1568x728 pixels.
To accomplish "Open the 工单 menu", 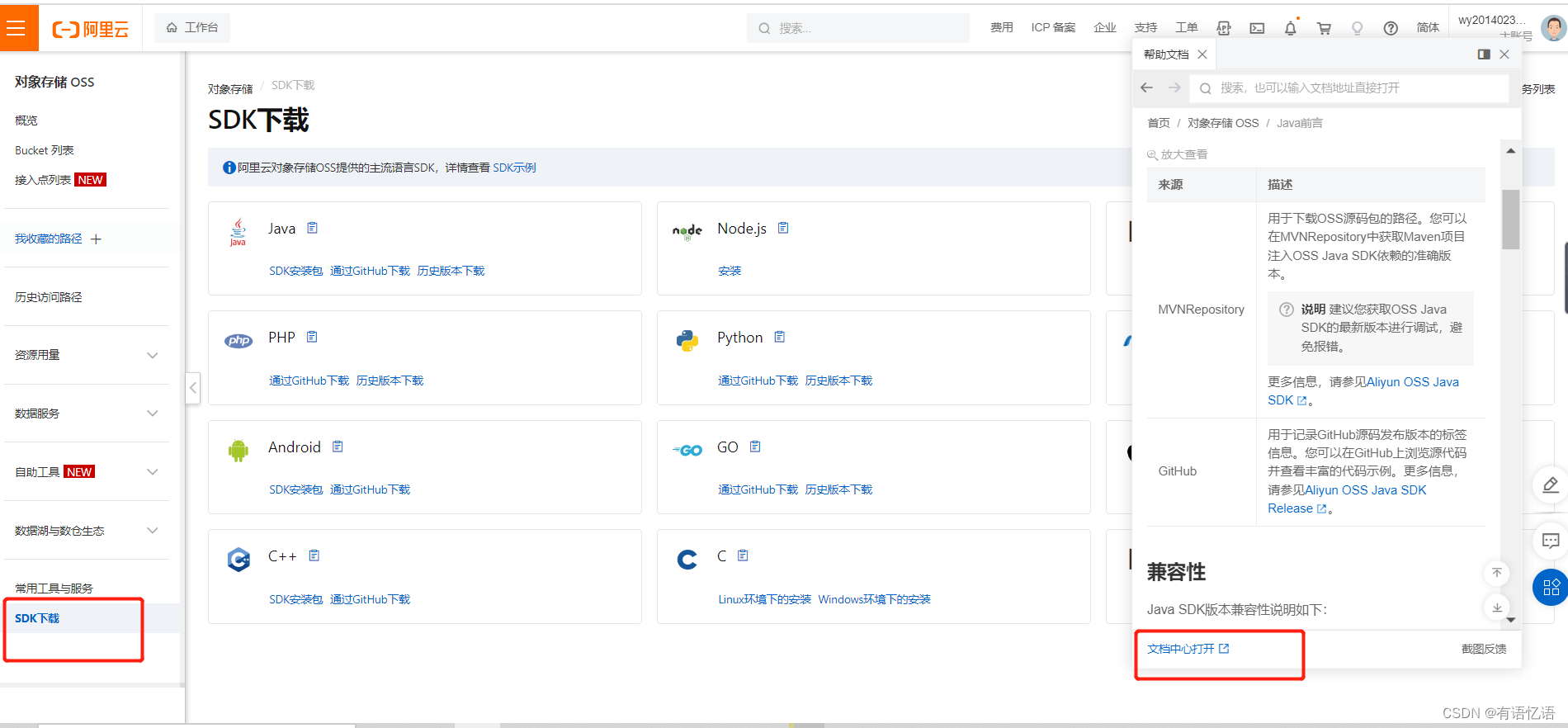I will pos(1186,27).
